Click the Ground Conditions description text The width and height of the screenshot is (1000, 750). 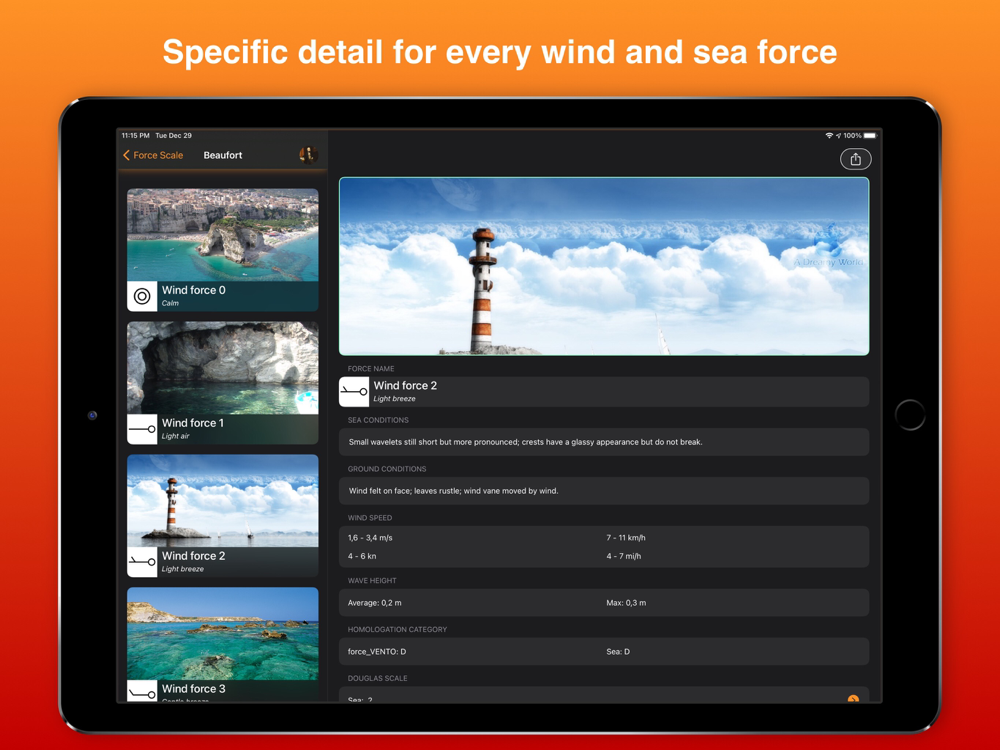tap(453, 491)
